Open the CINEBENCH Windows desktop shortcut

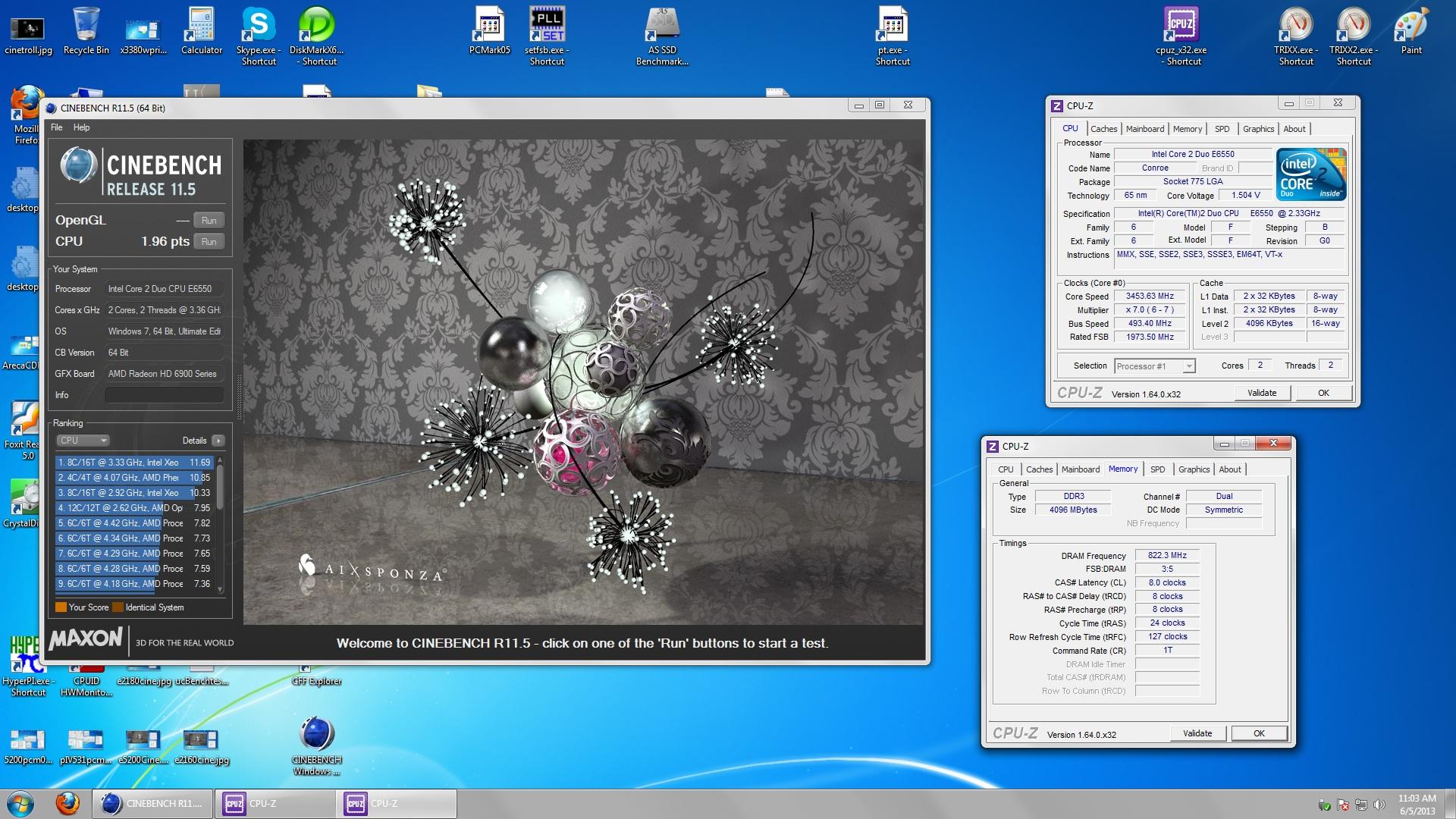tap(317, 746)
